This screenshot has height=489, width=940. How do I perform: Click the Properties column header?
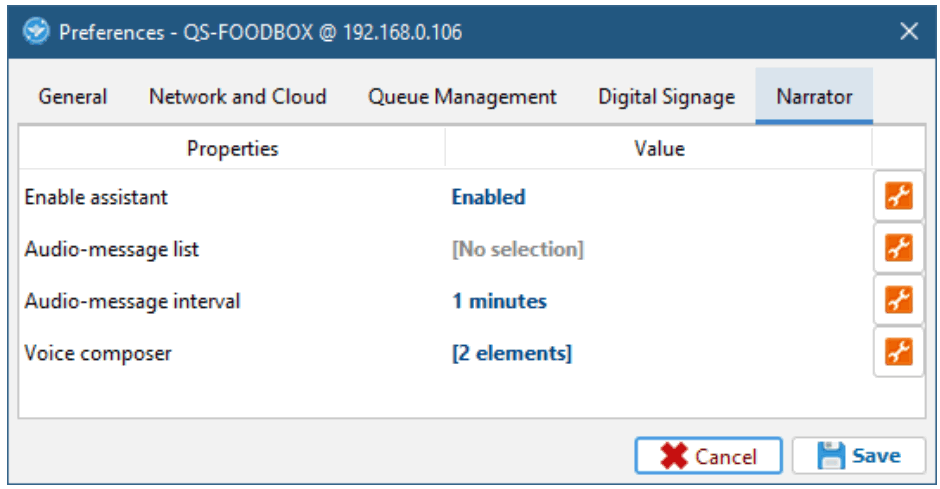coord(233,148)
